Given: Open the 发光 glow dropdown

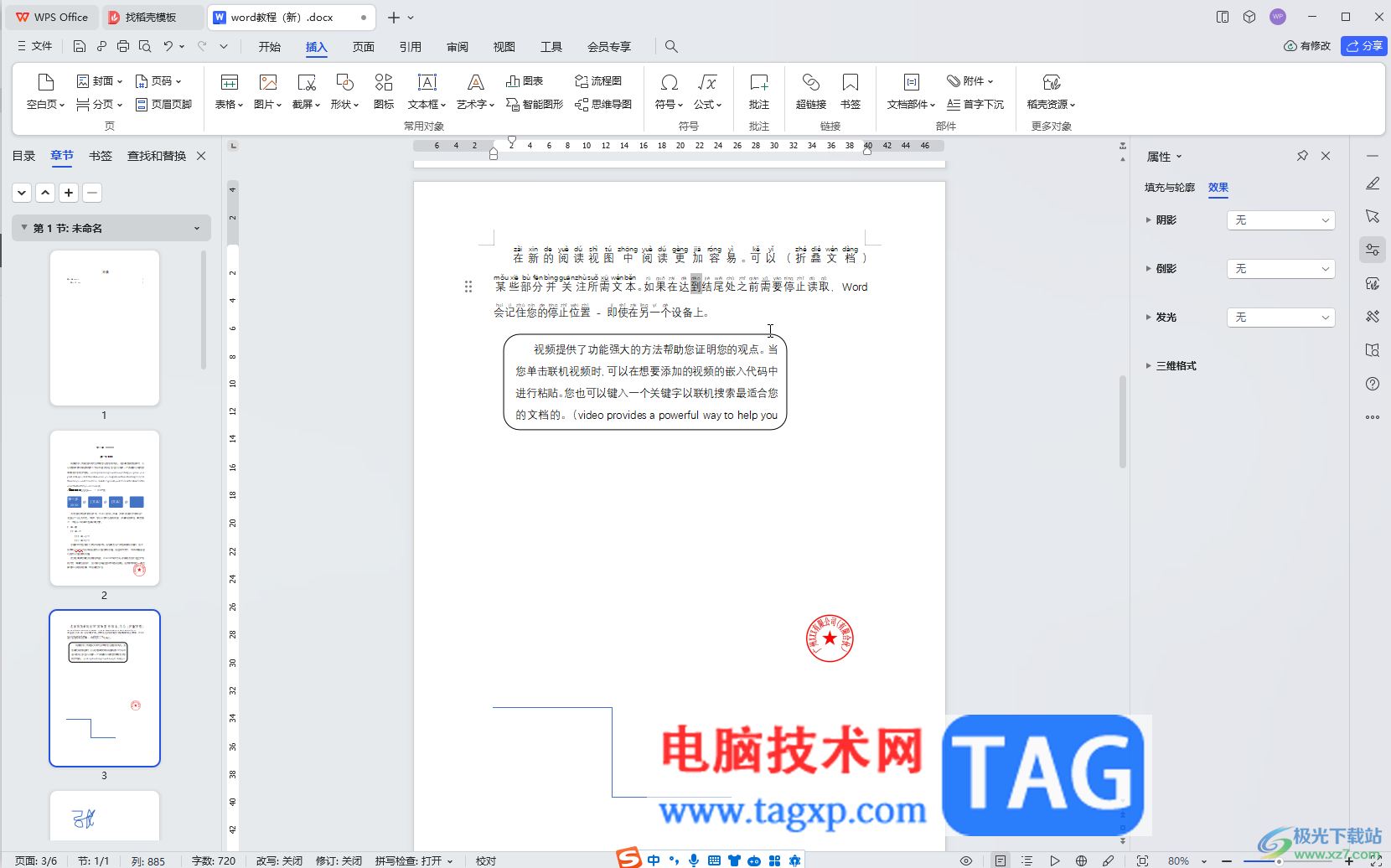Looking at the screenshot, I should (x=1281, y=318).
